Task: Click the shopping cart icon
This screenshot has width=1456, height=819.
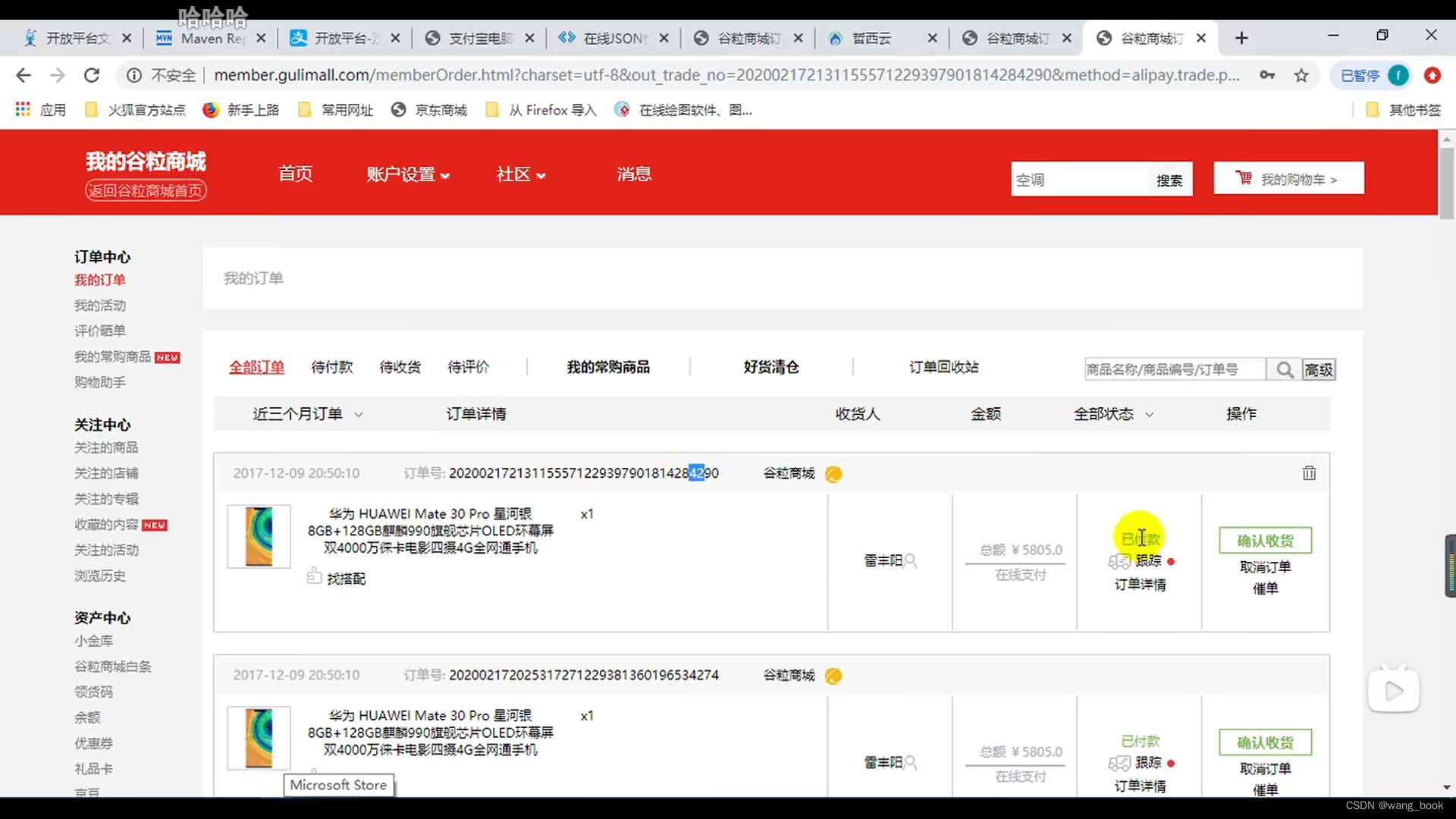Action: tap(1244, 177)
